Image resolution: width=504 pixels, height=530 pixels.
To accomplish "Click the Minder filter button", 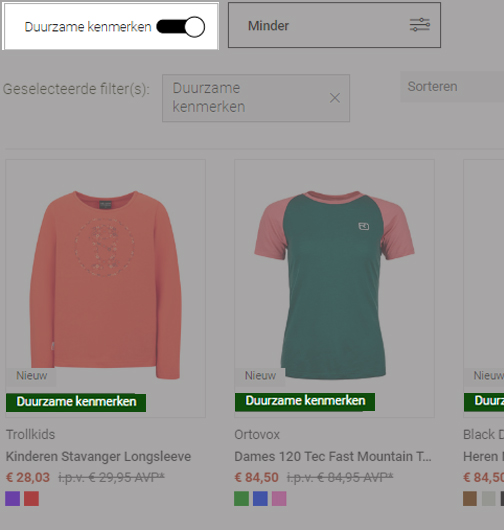I will click(334, 25).
